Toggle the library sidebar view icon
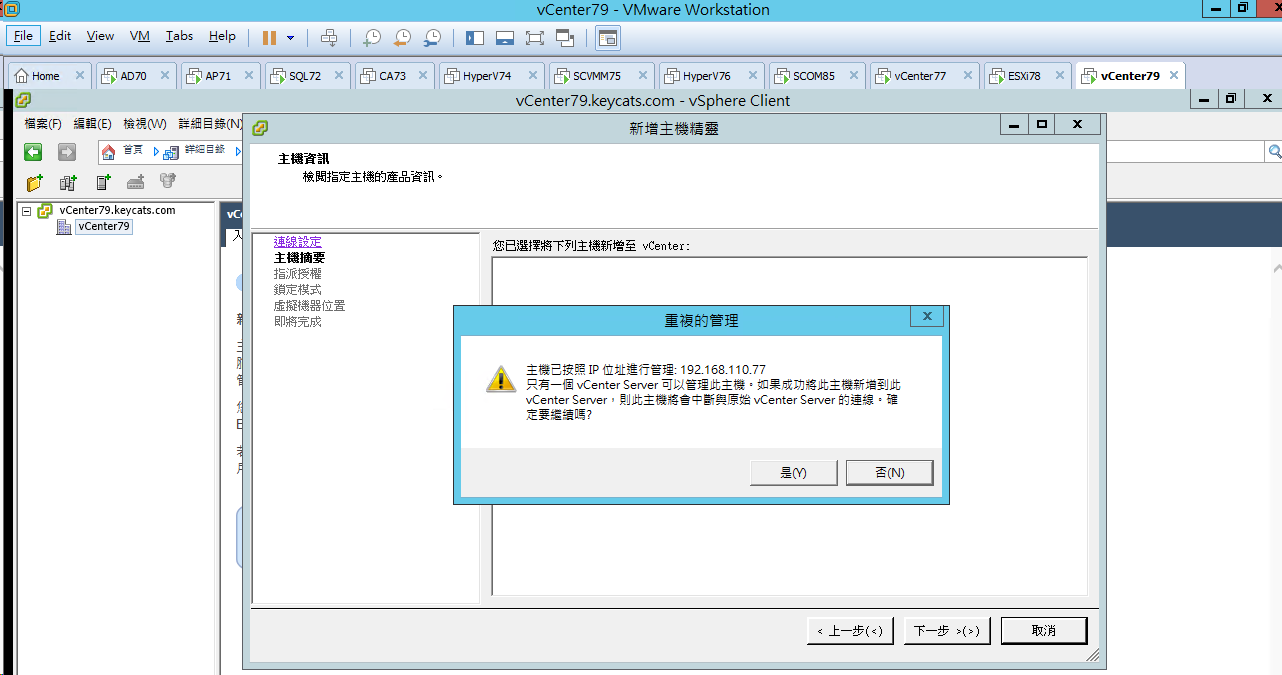 click(475, 38)
